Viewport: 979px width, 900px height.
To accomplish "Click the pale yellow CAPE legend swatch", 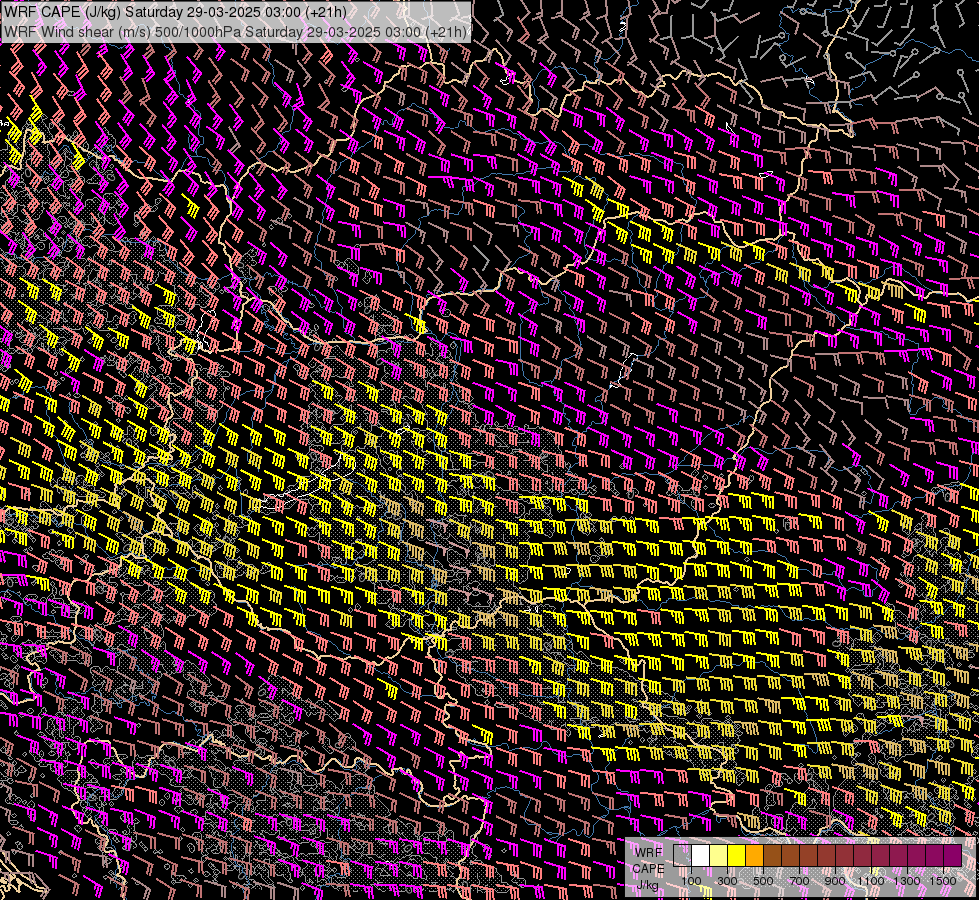I will [719, 856].
